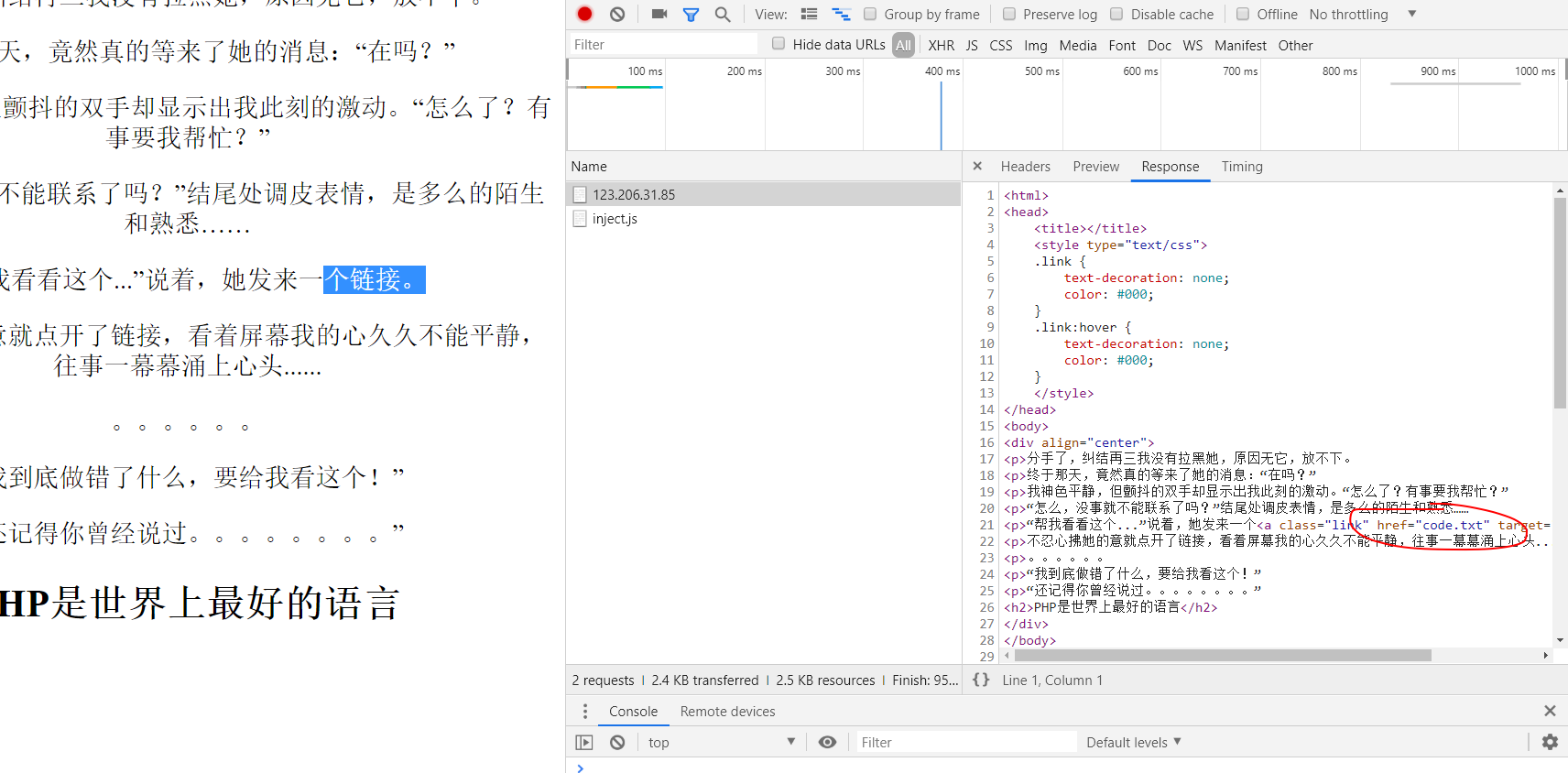Screen dimensions: 1568x773
Task: Open the top context selector dropdown
Action: coord(721,742)
